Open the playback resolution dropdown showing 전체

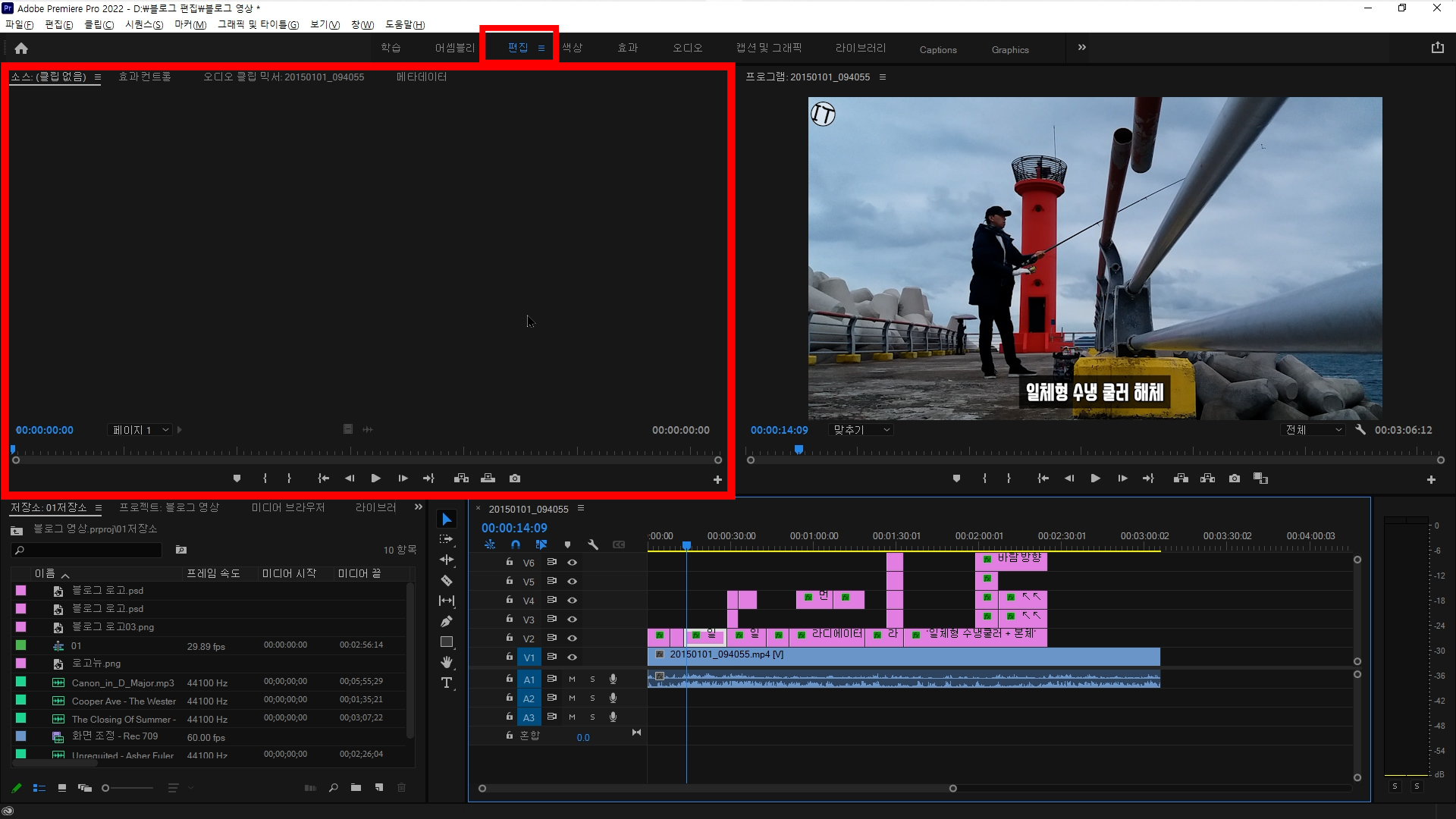[1313, 430]
